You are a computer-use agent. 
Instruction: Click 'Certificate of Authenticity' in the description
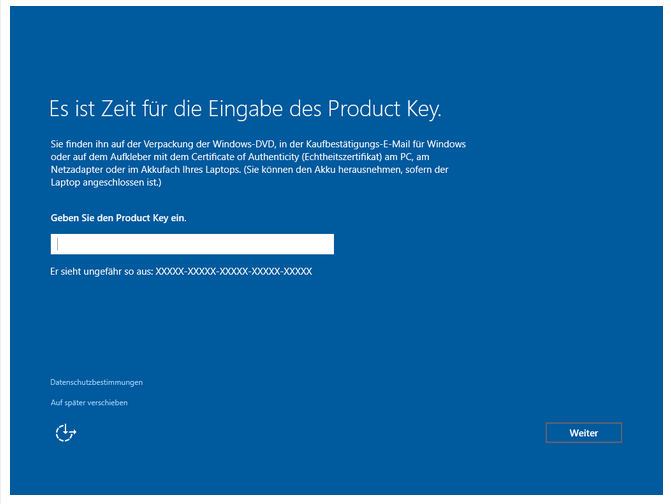(245, 157)
